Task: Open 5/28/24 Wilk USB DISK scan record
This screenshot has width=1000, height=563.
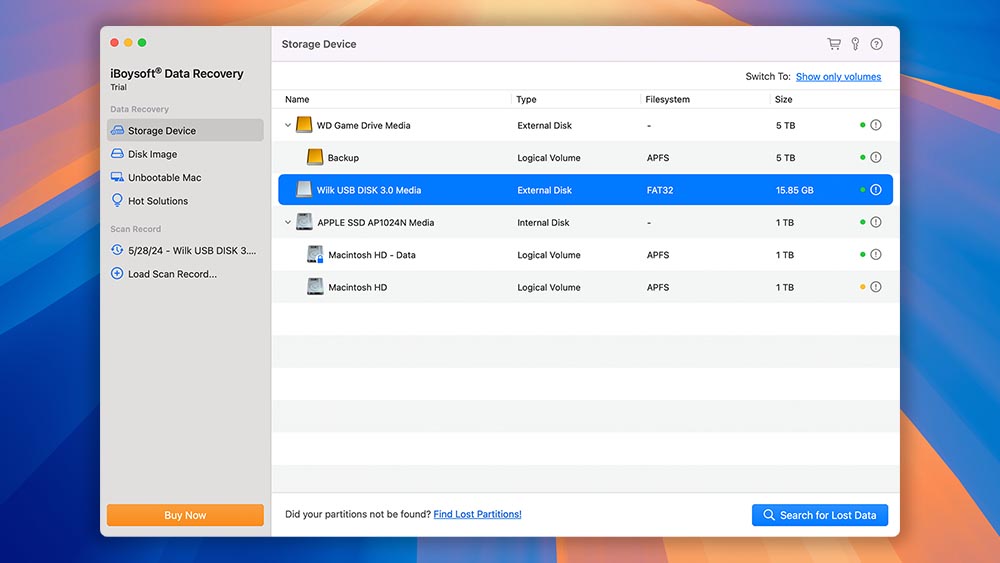Action: click(x=185, y=251)
